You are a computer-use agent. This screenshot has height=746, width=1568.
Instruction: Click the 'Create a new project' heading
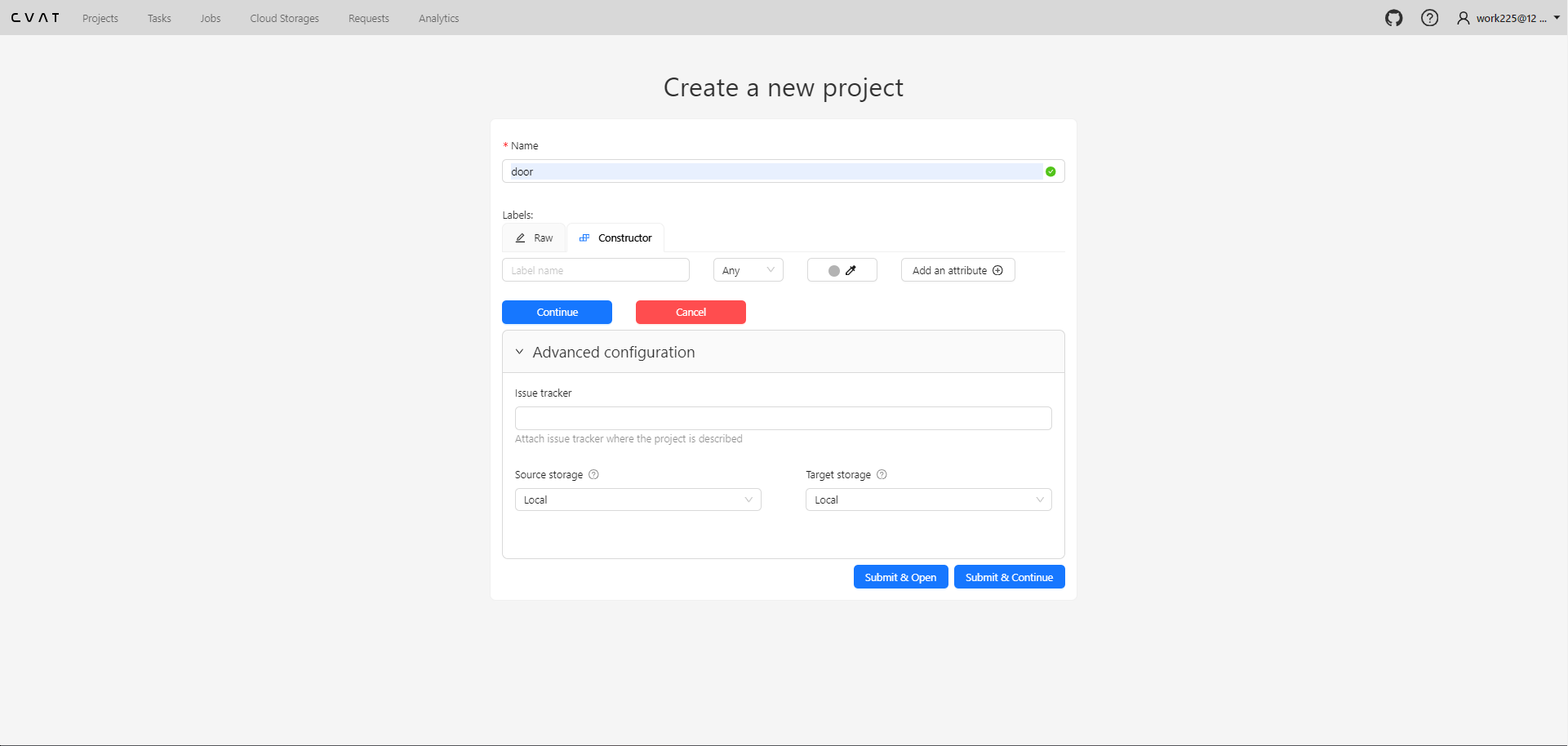783,87
